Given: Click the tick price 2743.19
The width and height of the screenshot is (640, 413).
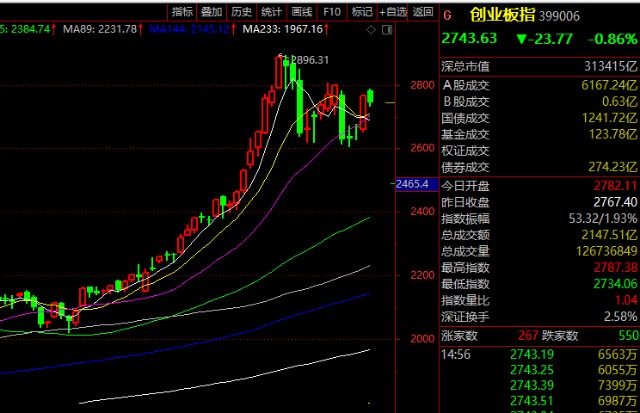Looking at the screenshot, I should (531, 354).
